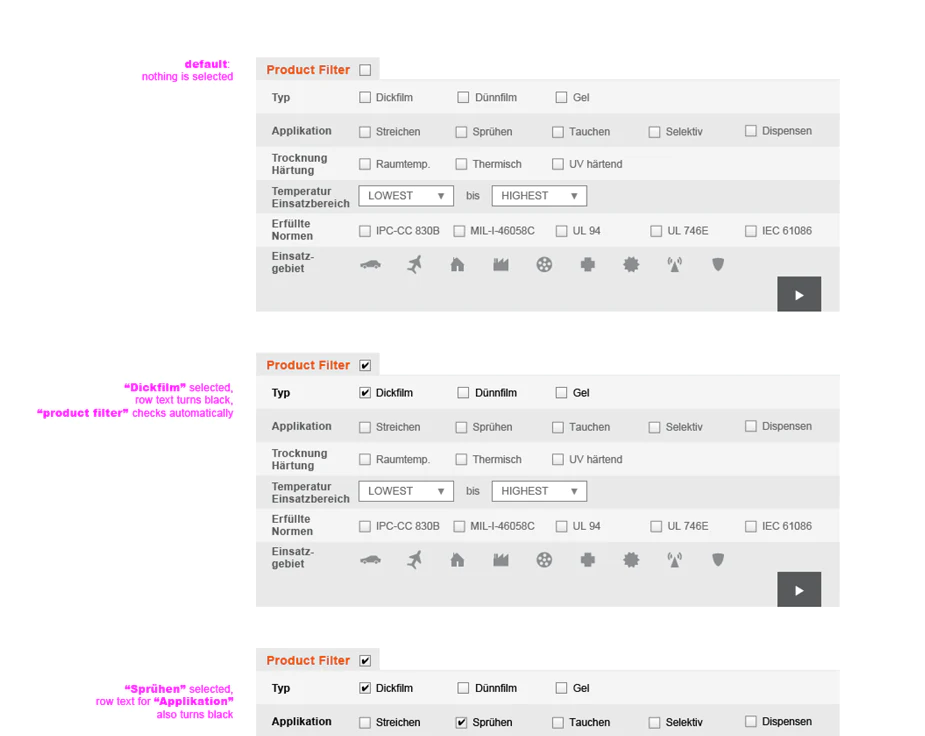Click the gear icon in the second filter panel

631,560
